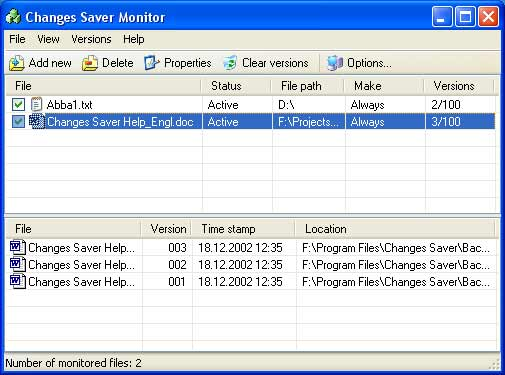Image resolution: width=505 pixels, height=375 pixels.
Task: Click the Add new folder icon
Action: [17, 63]
